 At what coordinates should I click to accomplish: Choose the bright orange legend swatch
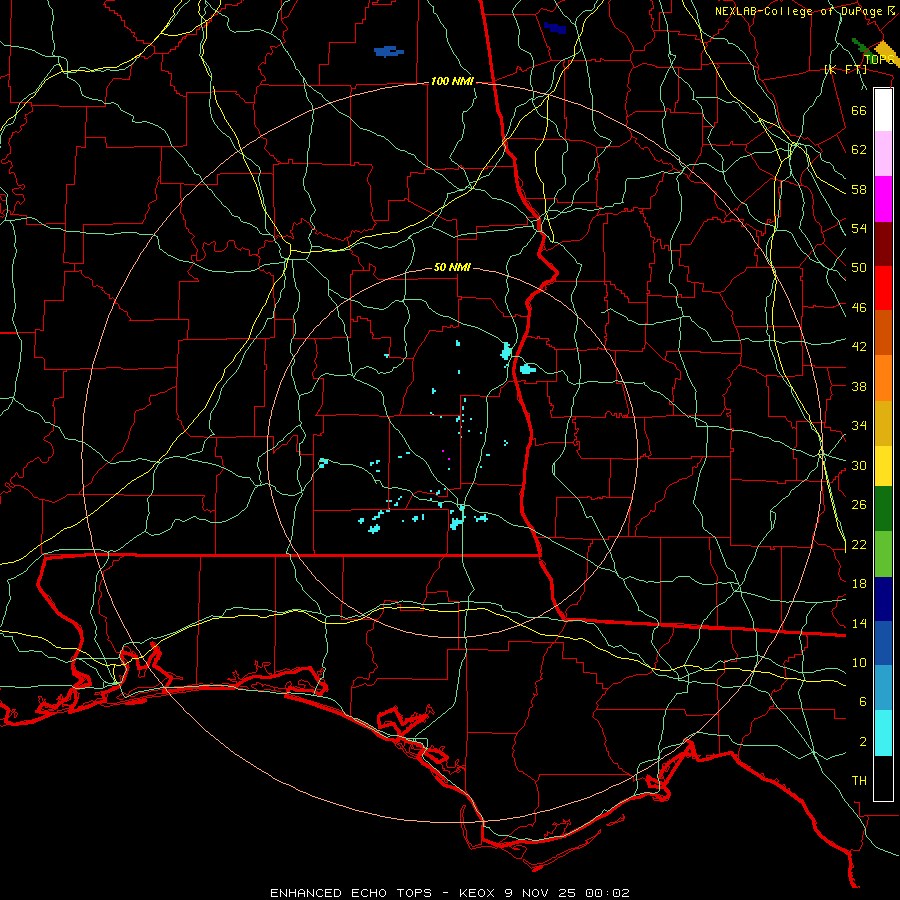tap(883, 378)
